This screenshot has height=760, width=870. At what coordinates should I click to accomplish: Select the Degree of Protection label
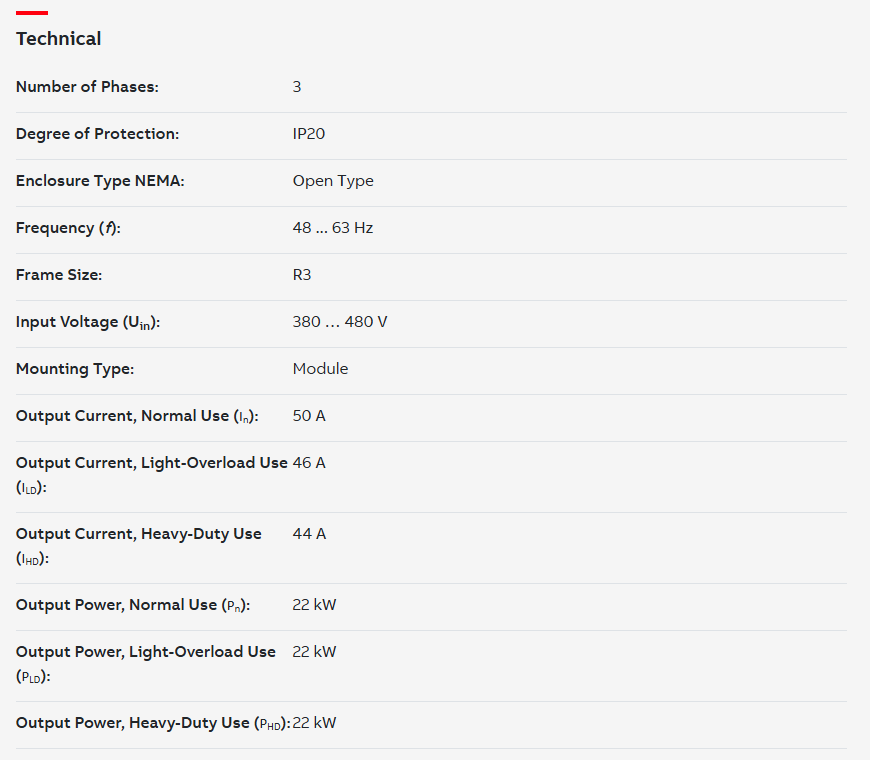coord(98,134)
